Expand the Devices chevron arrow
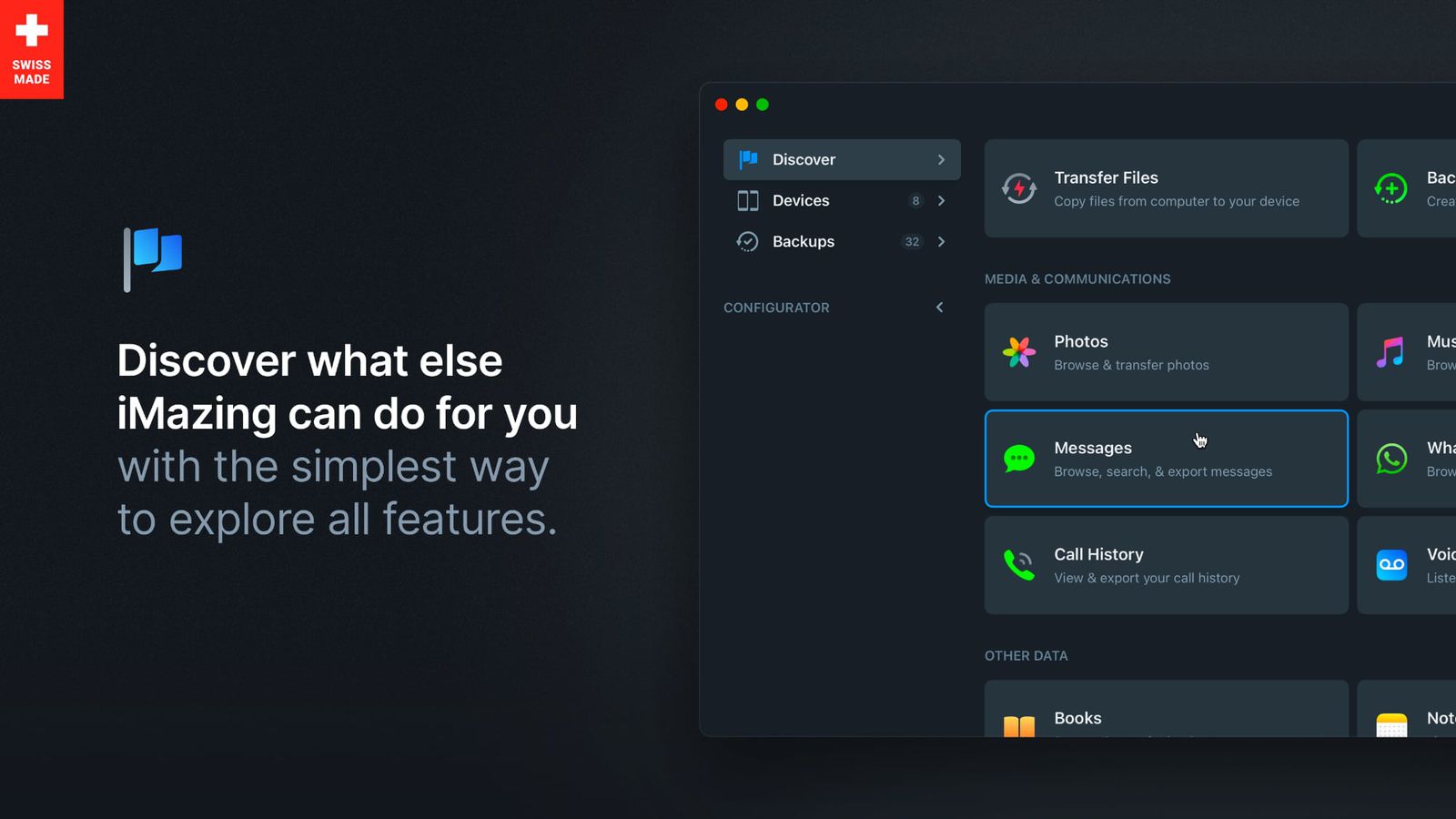This screenshot has width=1456, height=819. [941, 201]
